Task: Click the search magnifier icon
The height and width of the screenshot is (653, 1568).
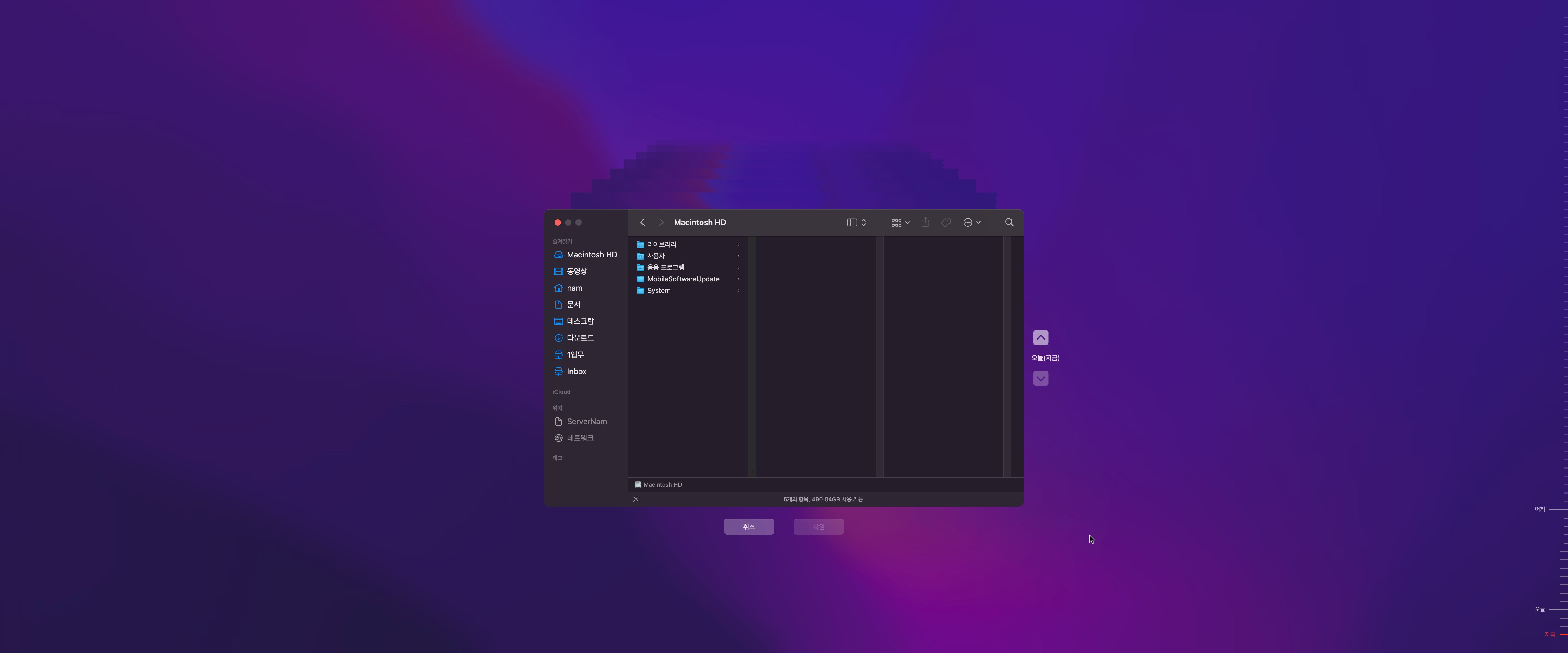Action: [1009, 222]
